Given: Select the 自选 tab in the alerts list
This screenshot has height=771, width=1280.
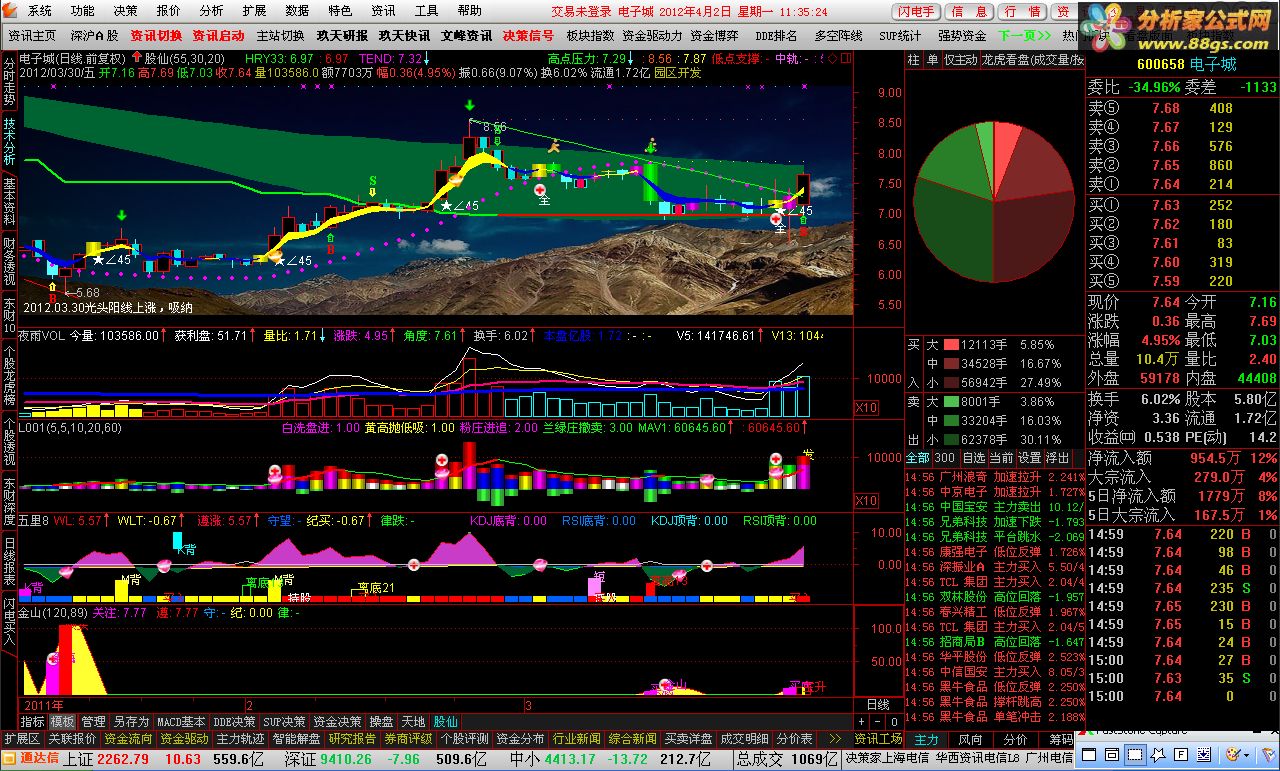Looking at the screenshot, I should point(973,458).
